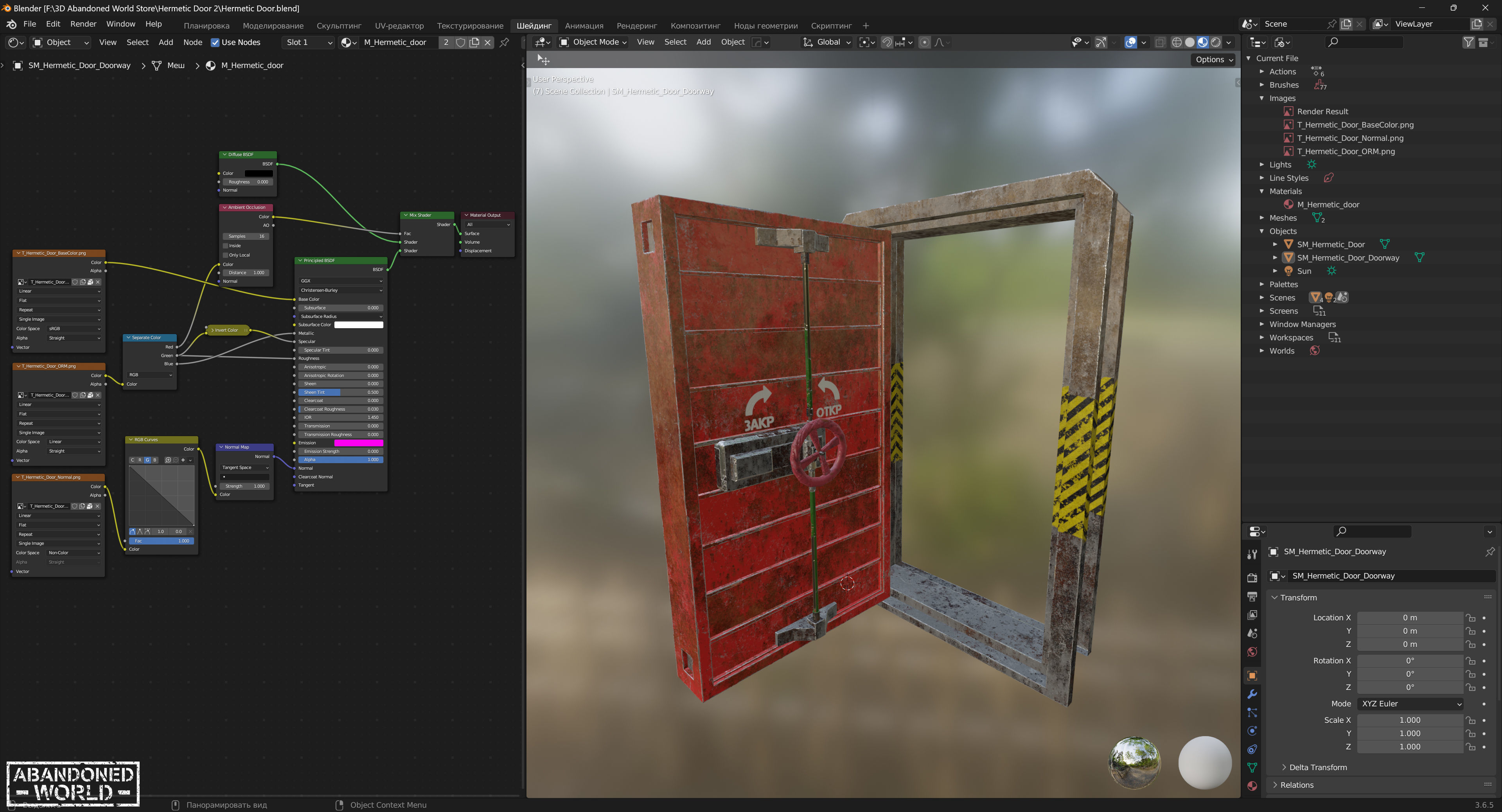
Task: Open the Output properties tab
Action: point(1252,596)
